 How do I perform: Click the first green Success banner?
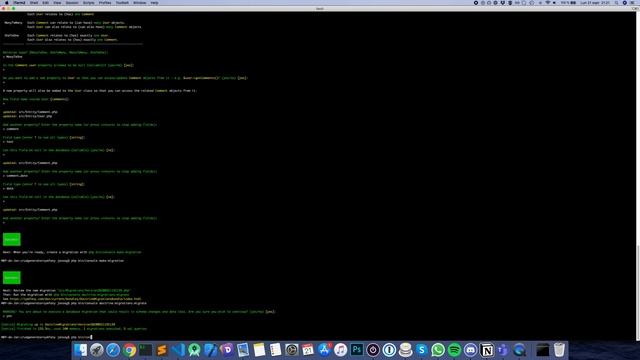point(11,240)
